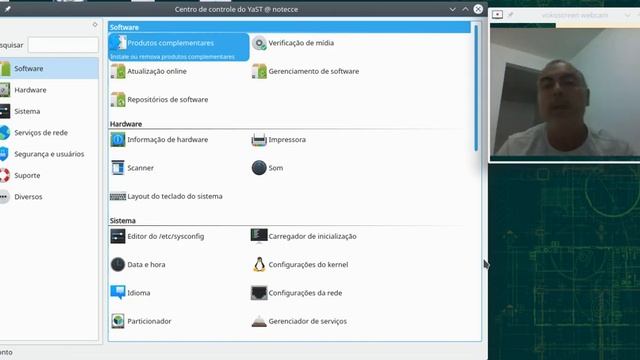Open Informação de hardware icon
The height and width of the screenshot is (360, 640).
point(118,140)
